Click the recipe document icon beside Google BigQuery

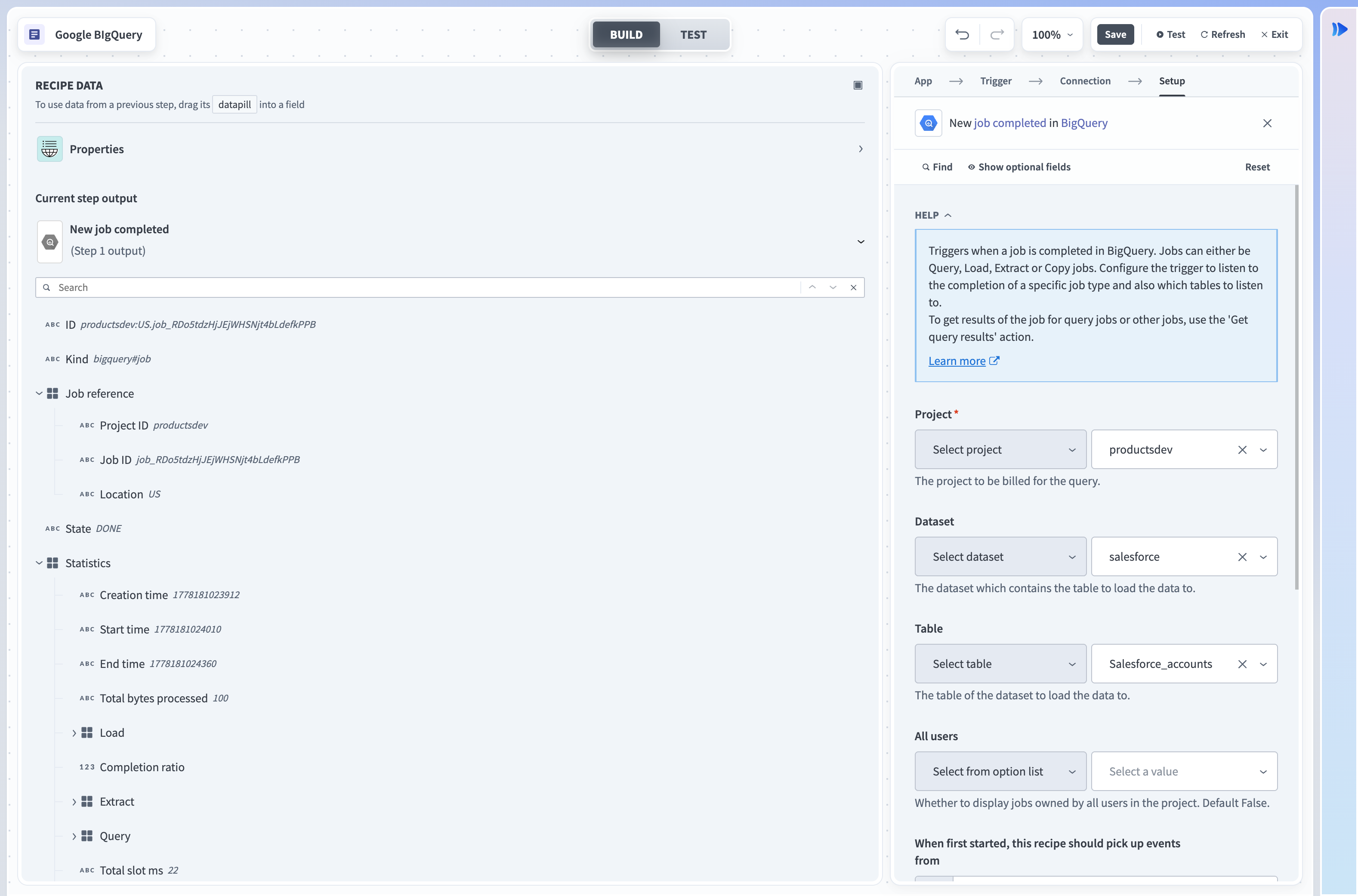[34, 34]
